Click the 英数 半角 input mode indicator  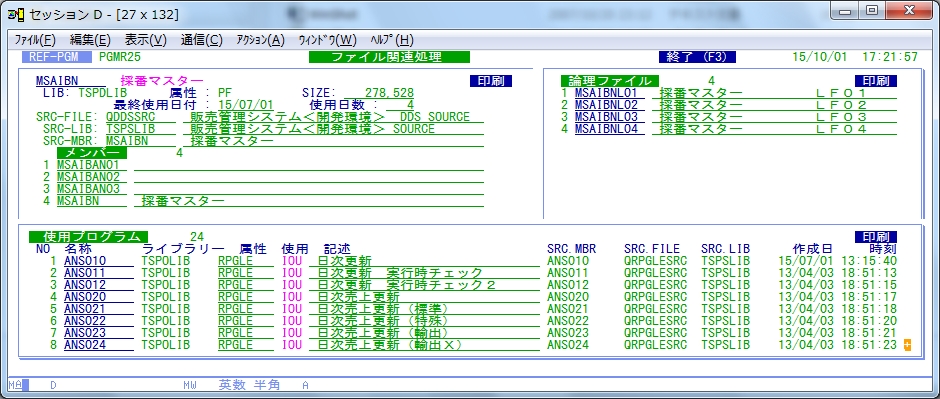249,385
